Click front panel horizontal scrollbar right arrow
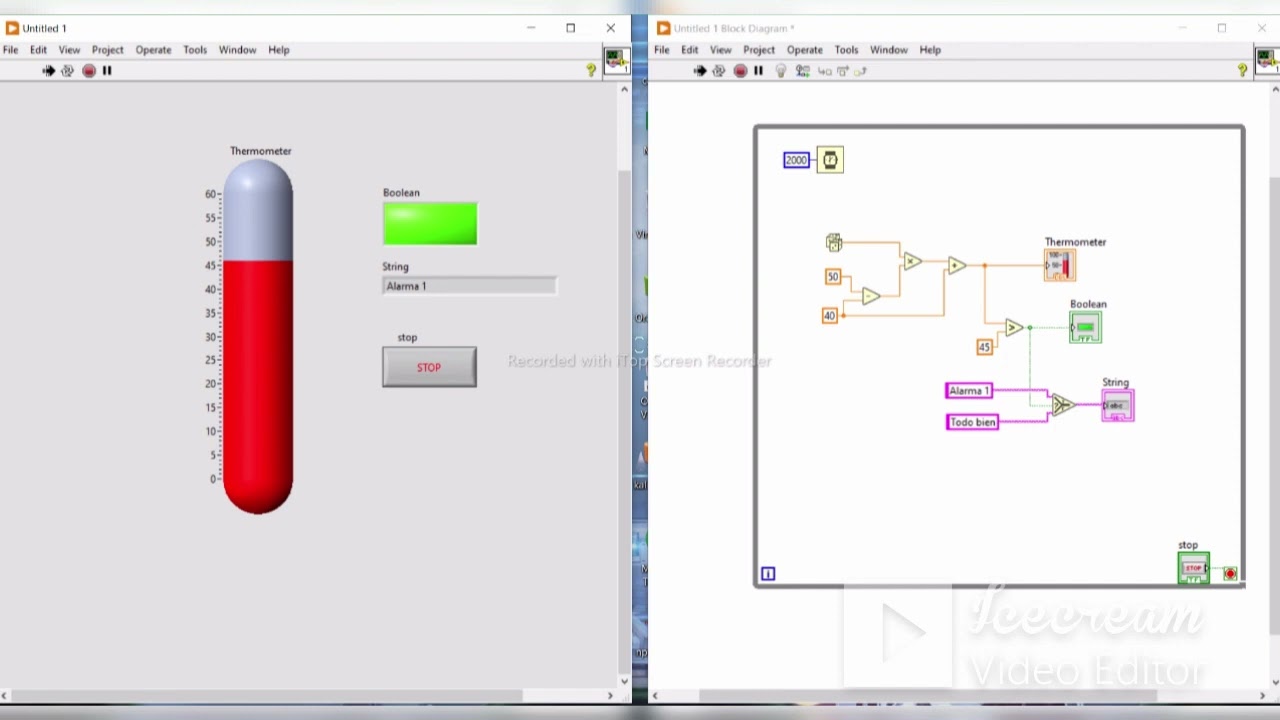This screenshot has width=1280, height=720. click(x=610, y=695)
